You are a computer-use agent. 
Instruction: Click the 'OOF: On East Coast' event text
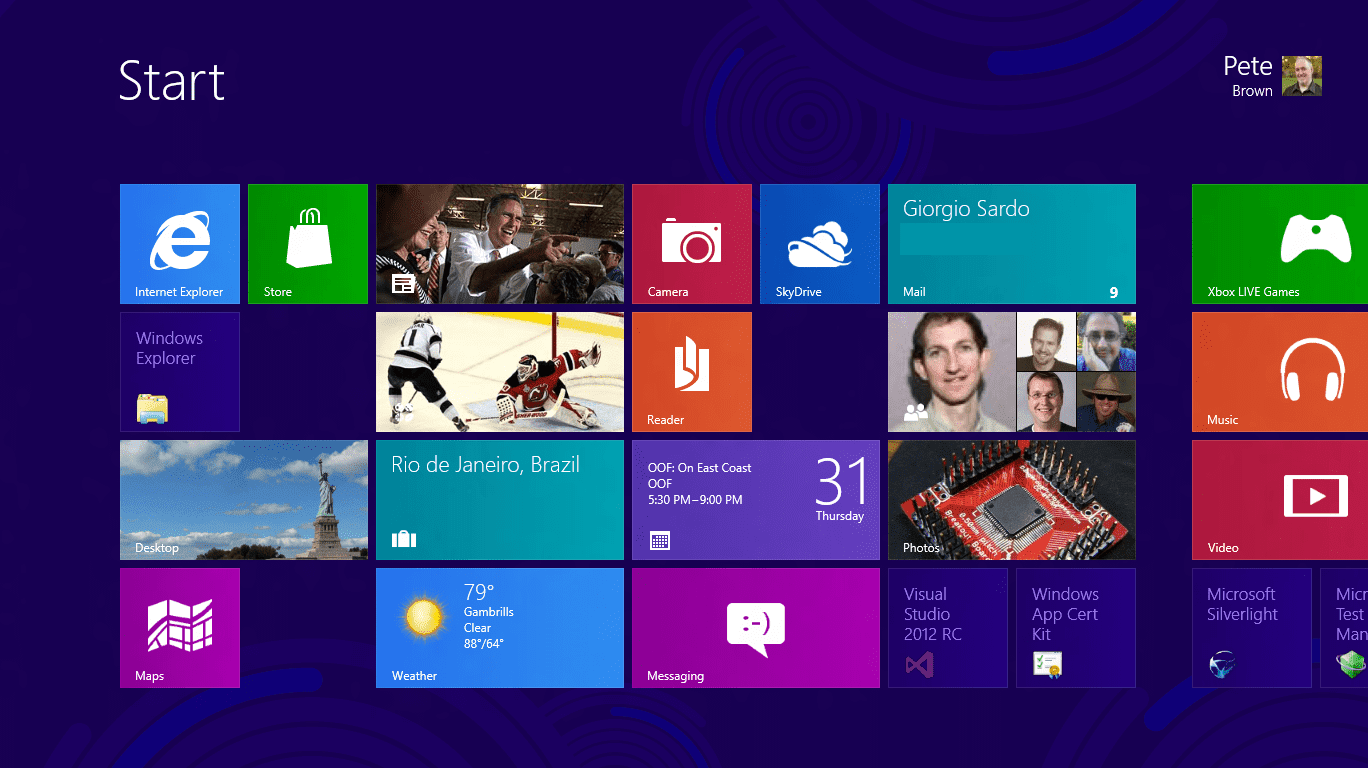coord(699,468)
